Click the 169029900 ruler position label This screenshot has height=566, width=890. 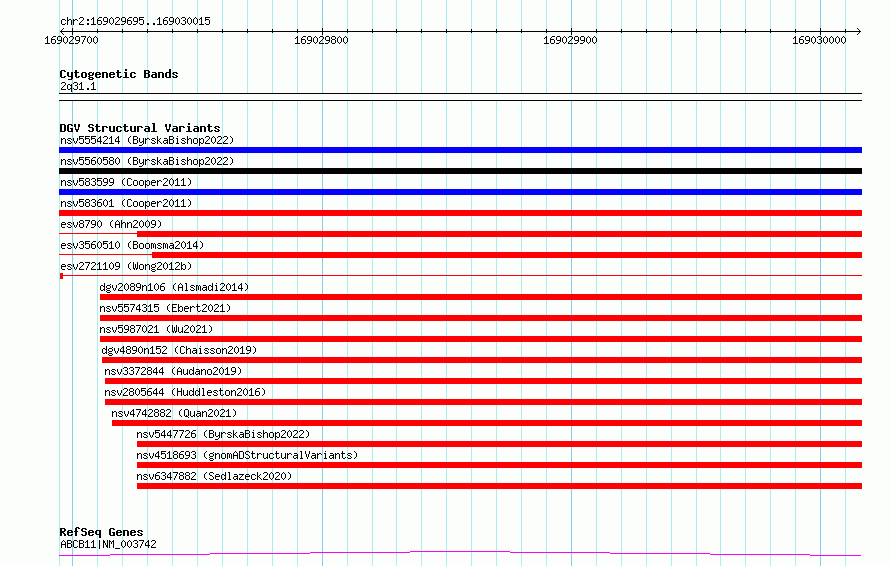click(x=570, y=40)
